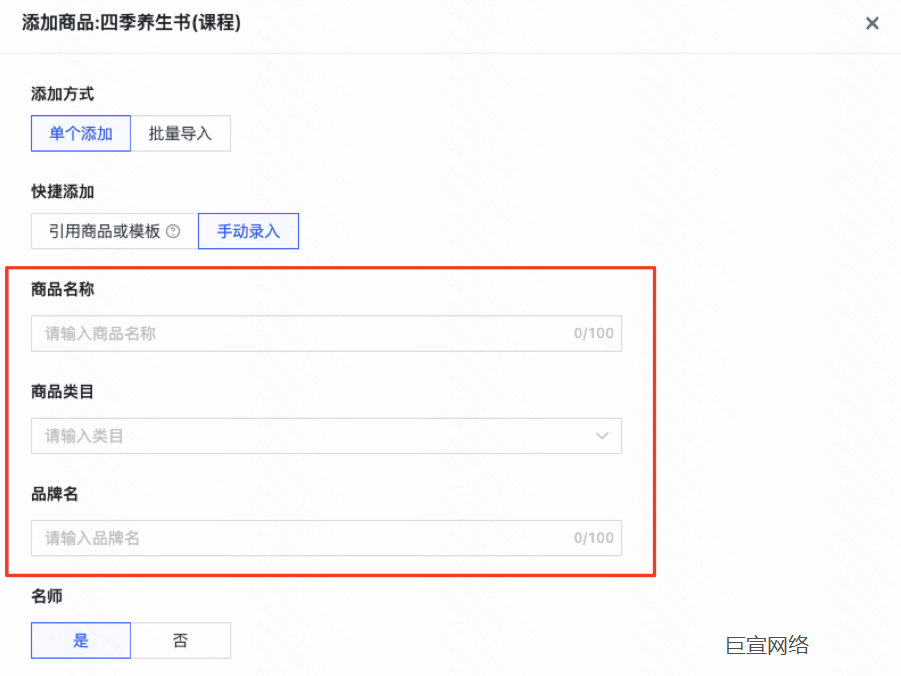
Task: Click the 商品类目 field label
Action: click(x=63, y=392)
